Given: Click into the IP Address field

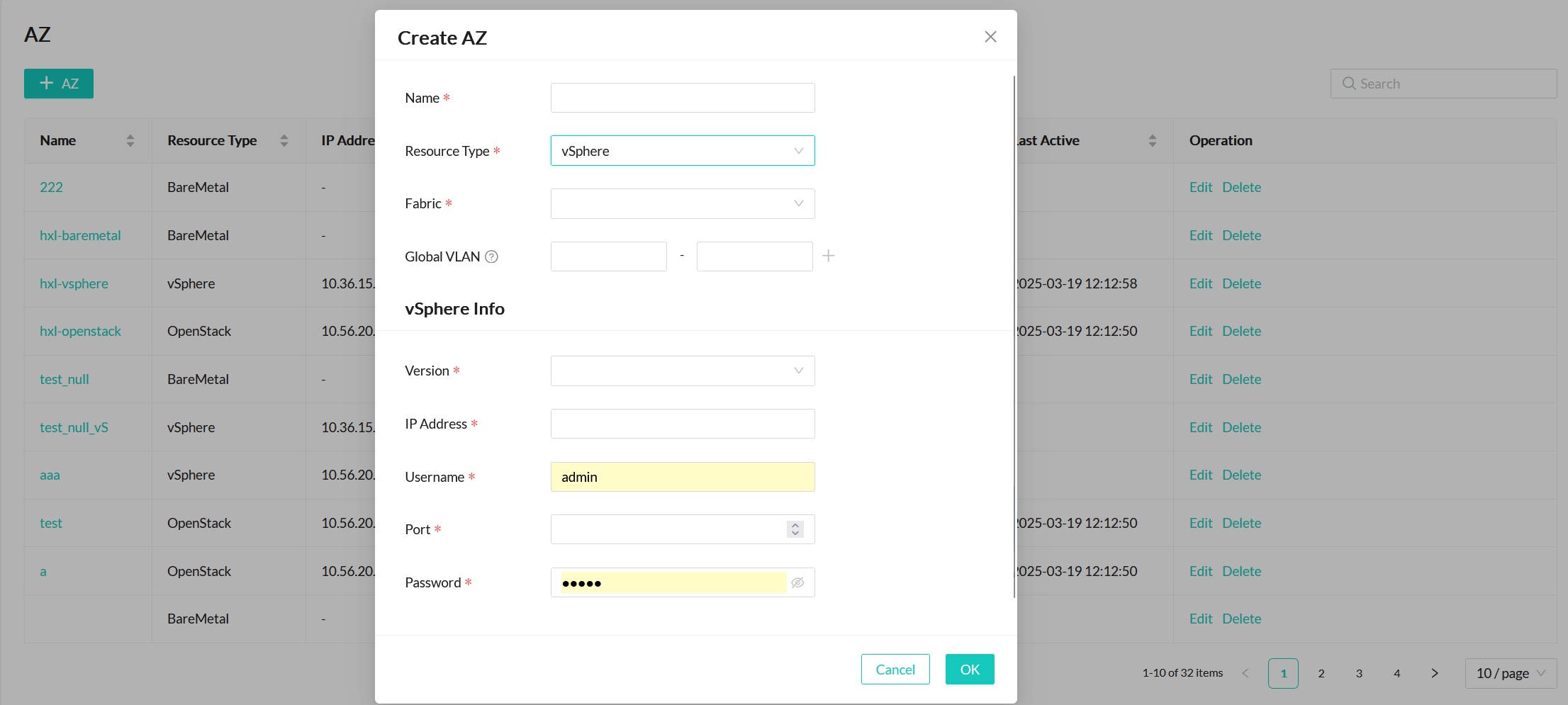Looking at the screenshot, I should point(682,424).
